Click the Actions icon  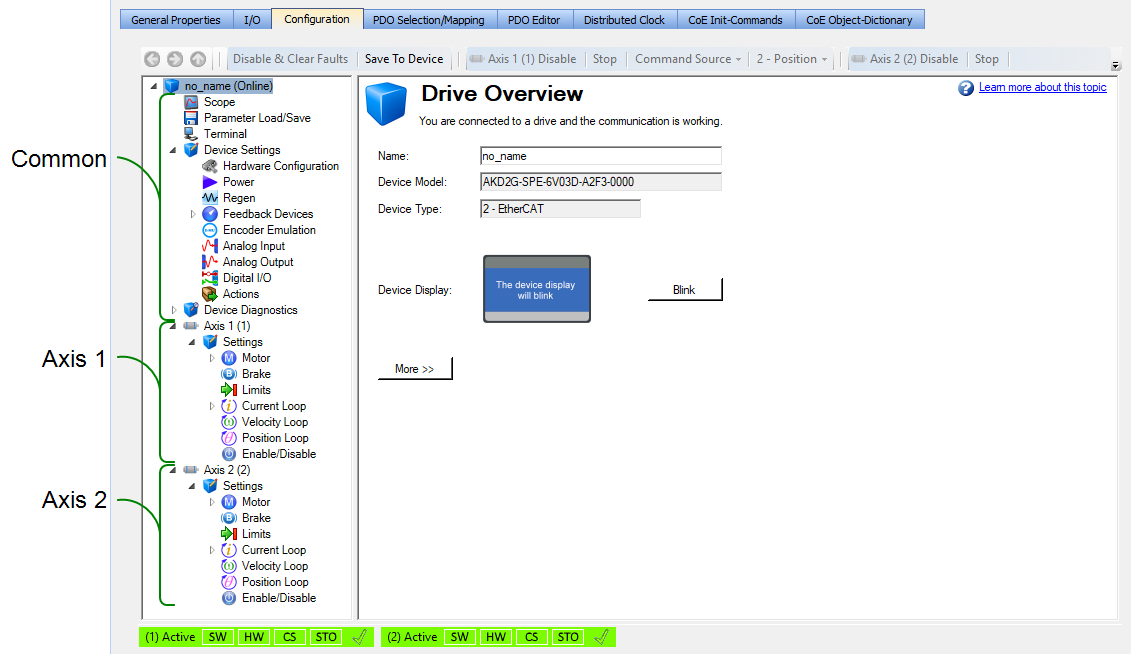pyautogui.click(x=210, y=293)
